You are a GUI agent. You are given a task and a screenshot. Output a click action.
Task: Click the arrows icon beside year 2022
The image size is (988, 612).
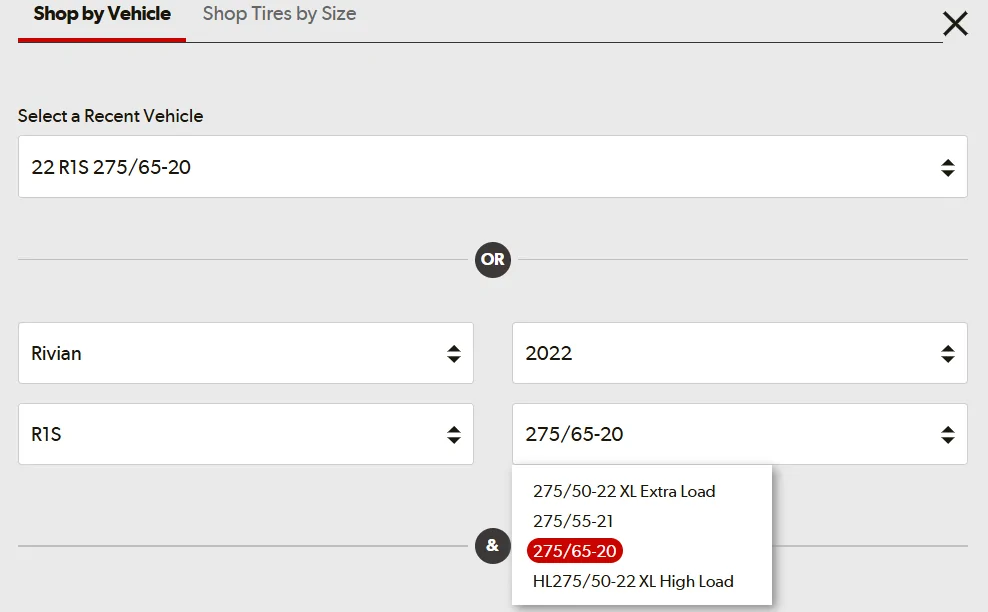click(948, 354)
